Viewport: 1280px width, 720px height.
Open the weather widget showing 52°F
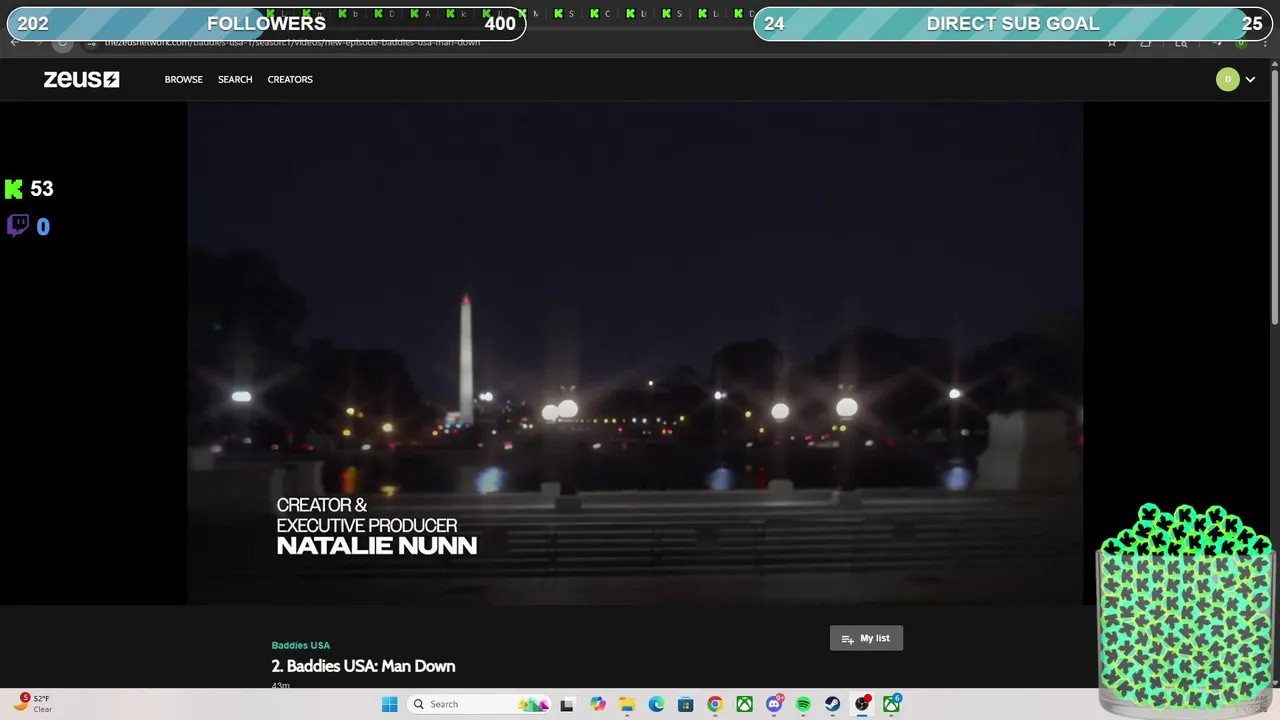pyautogui.click(x=33, y=704)
